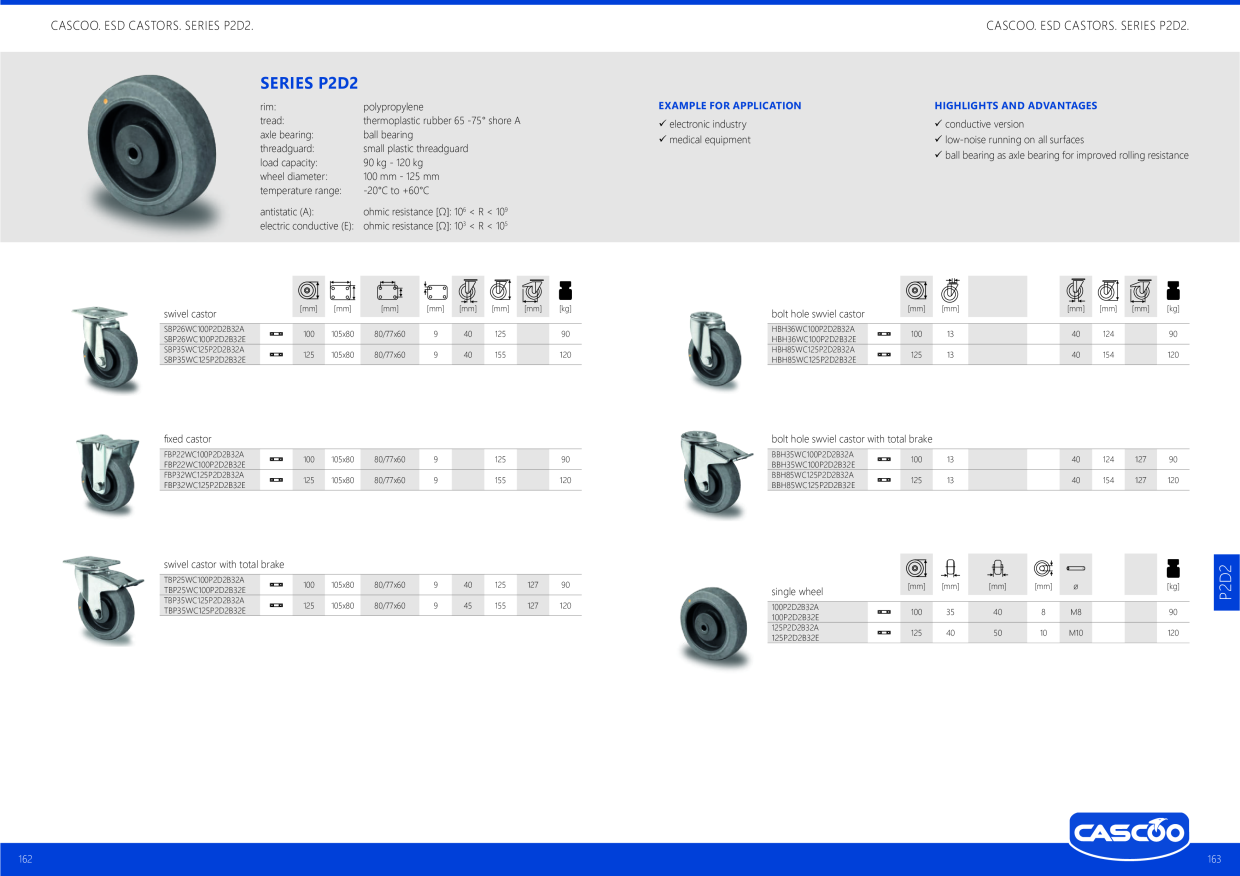This screenshot has width=1240, height=876.
Task: Select the blue P2D2 side tab
Action: click(1226, 582)
